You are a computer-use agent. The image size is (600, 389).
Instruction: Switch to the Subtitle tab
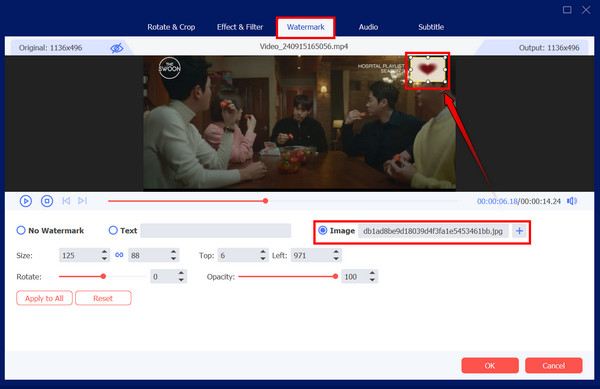click(431, 27)
